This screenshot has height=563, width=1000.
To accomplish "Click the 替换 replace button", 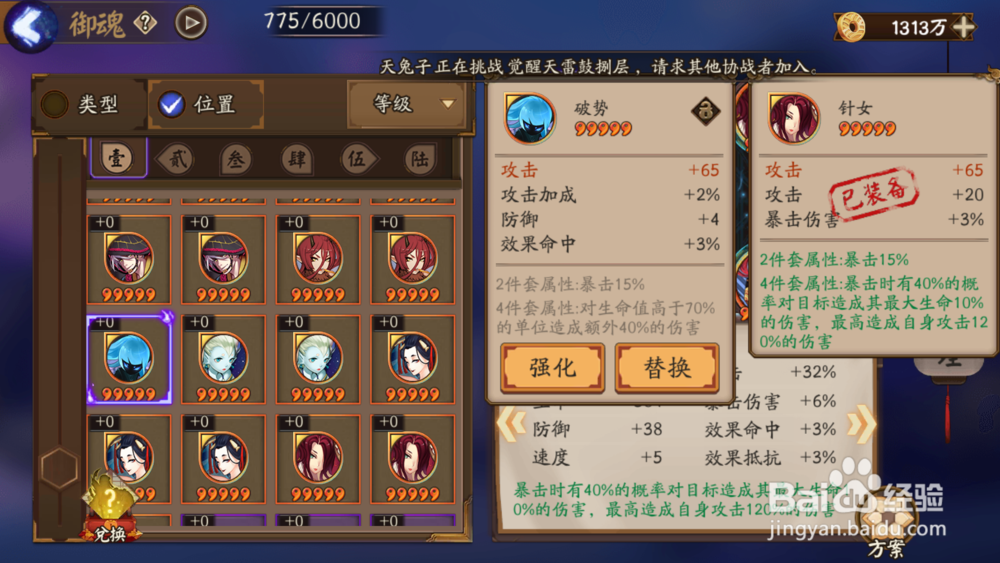I will pyautogui.click(x=666, y=368).
